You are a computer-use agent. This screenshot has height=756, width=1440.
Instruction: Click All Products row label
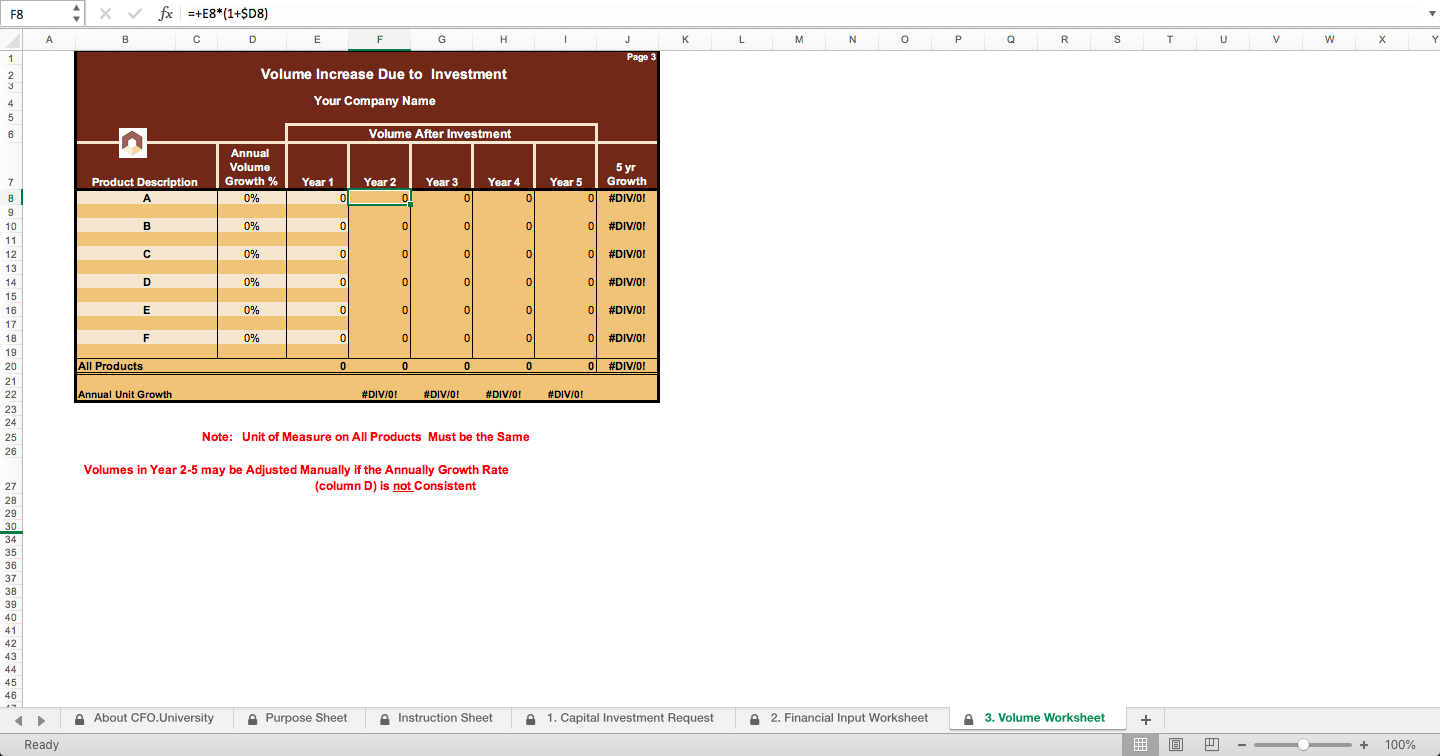(x=111, y=366)
